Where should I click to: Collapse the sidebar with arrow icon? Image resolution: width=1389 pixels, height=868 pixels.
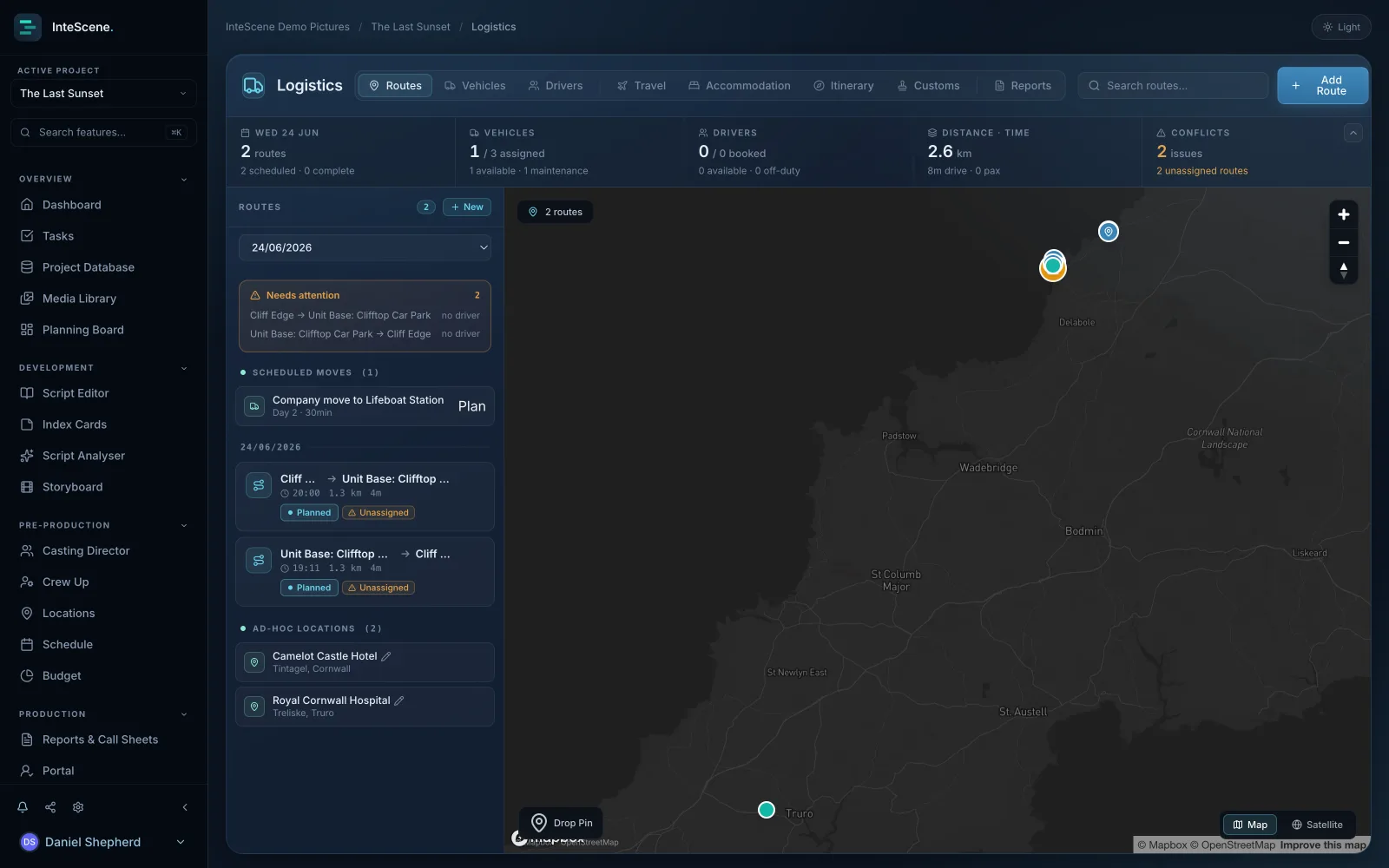pyautogui.click(x=185, y=807)
